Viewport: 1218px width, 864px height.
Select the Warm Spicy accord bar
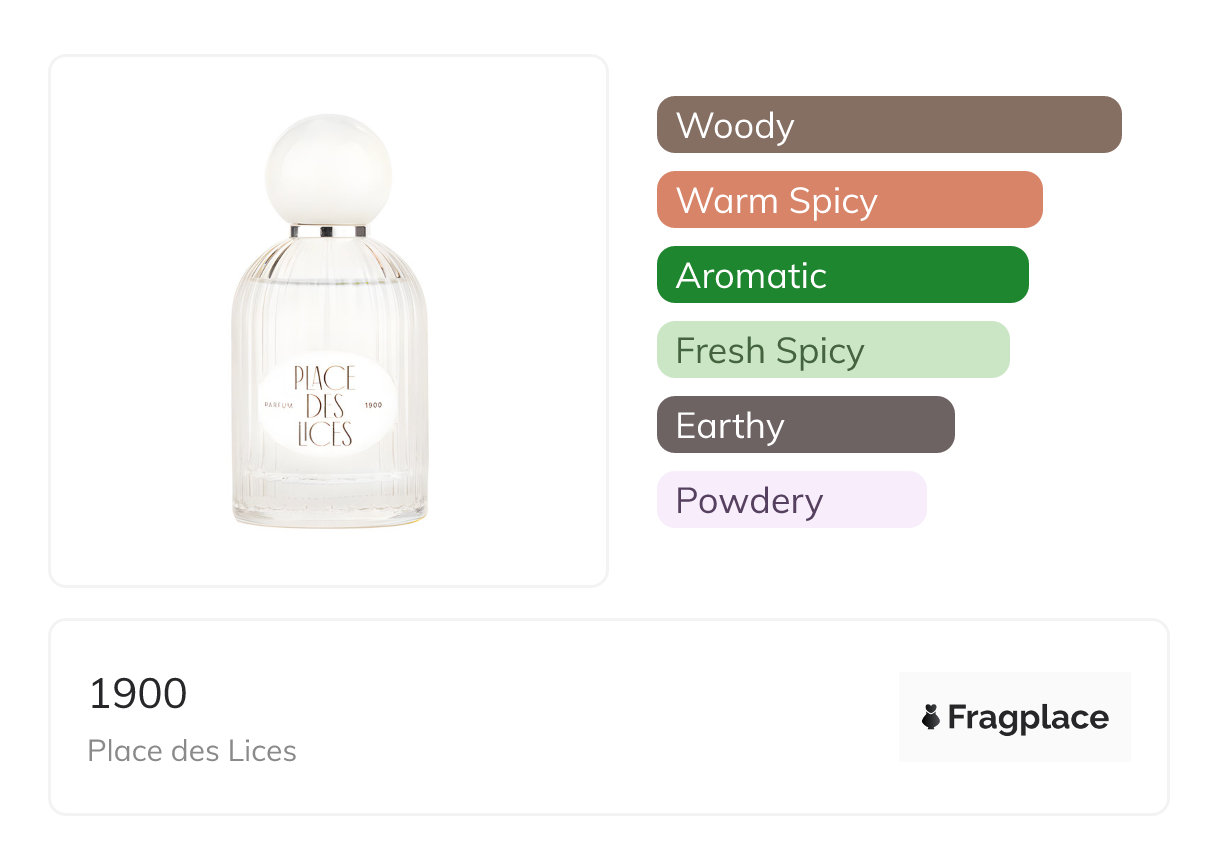click(x=849, y=200)
